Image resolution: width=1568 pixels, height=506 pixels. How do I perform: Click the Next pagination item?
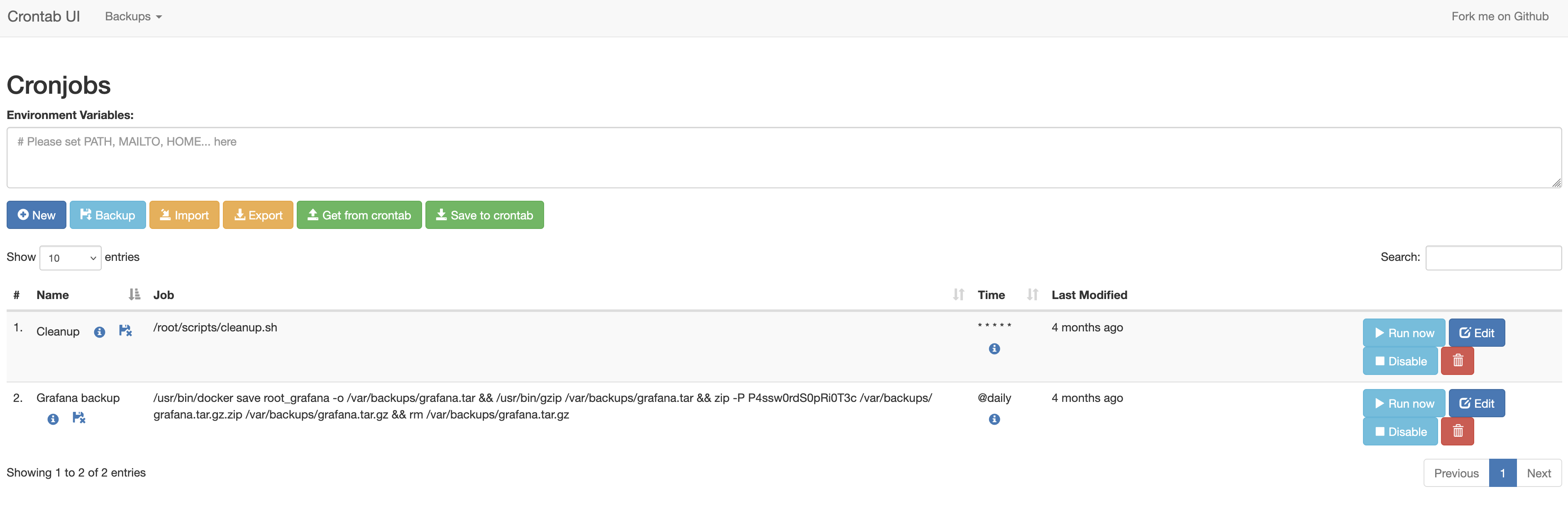1538,473
